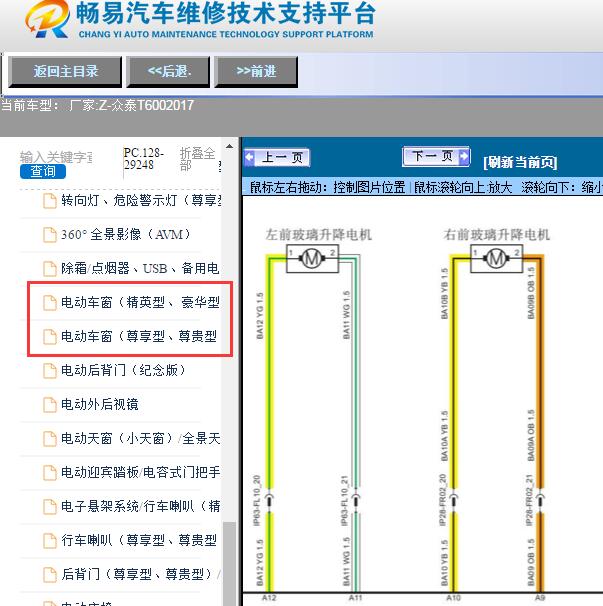603x606 pixels.
Task: Click terminal label A12
Action: pyautogui.click(x=269, y=598)
